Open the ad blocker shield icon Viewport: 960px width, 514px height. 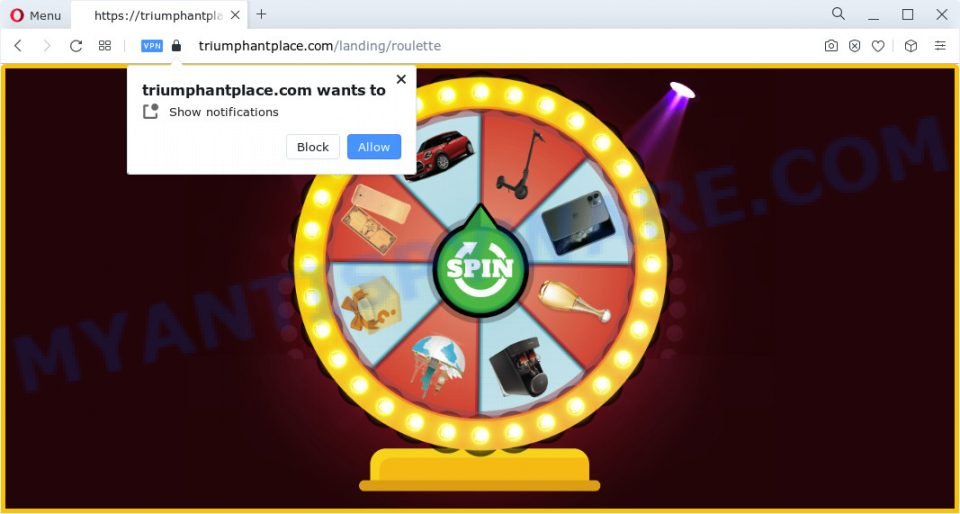(855, 46)
